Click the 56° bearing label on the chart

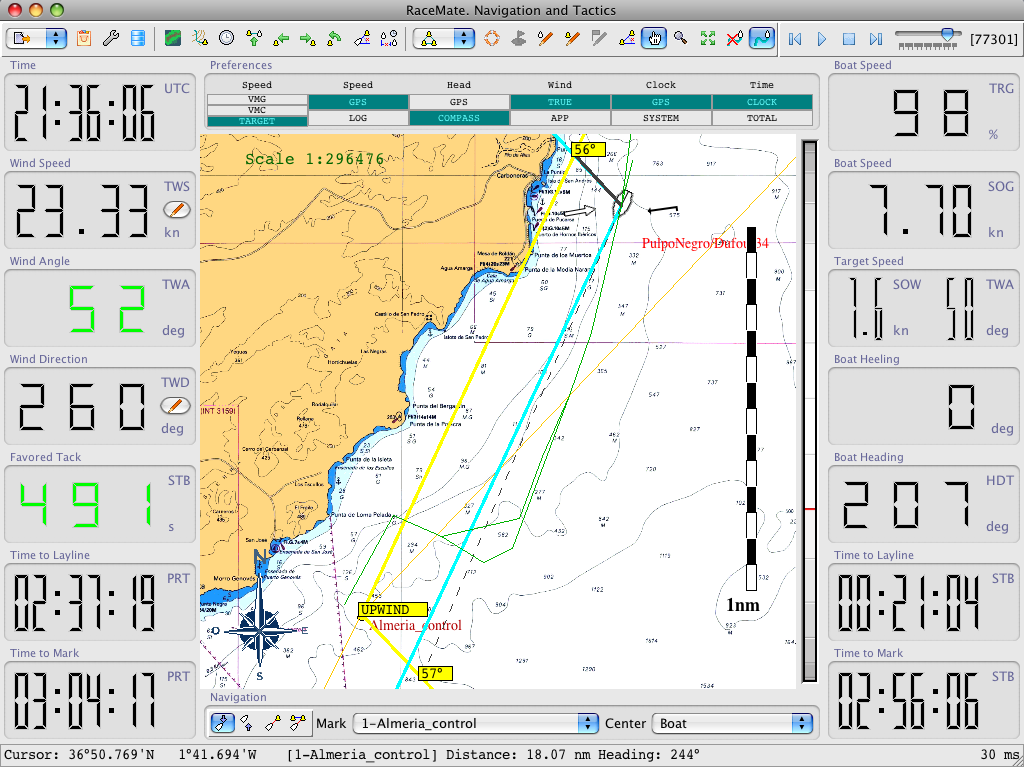coord(588,150)
